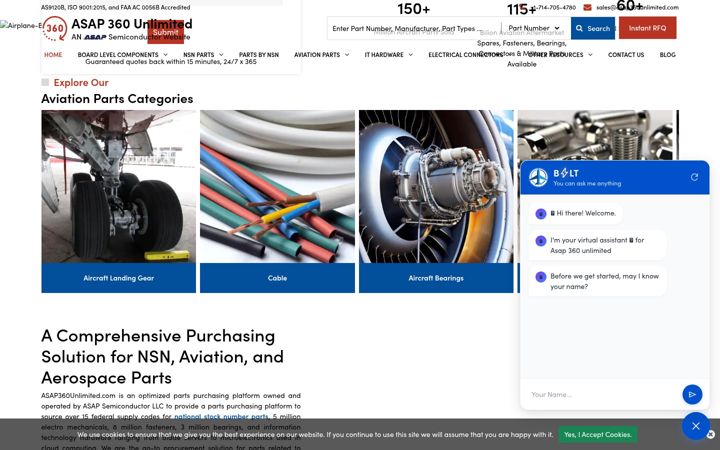
Task: Click the red Submit button
Action: [x=166, y=32]
